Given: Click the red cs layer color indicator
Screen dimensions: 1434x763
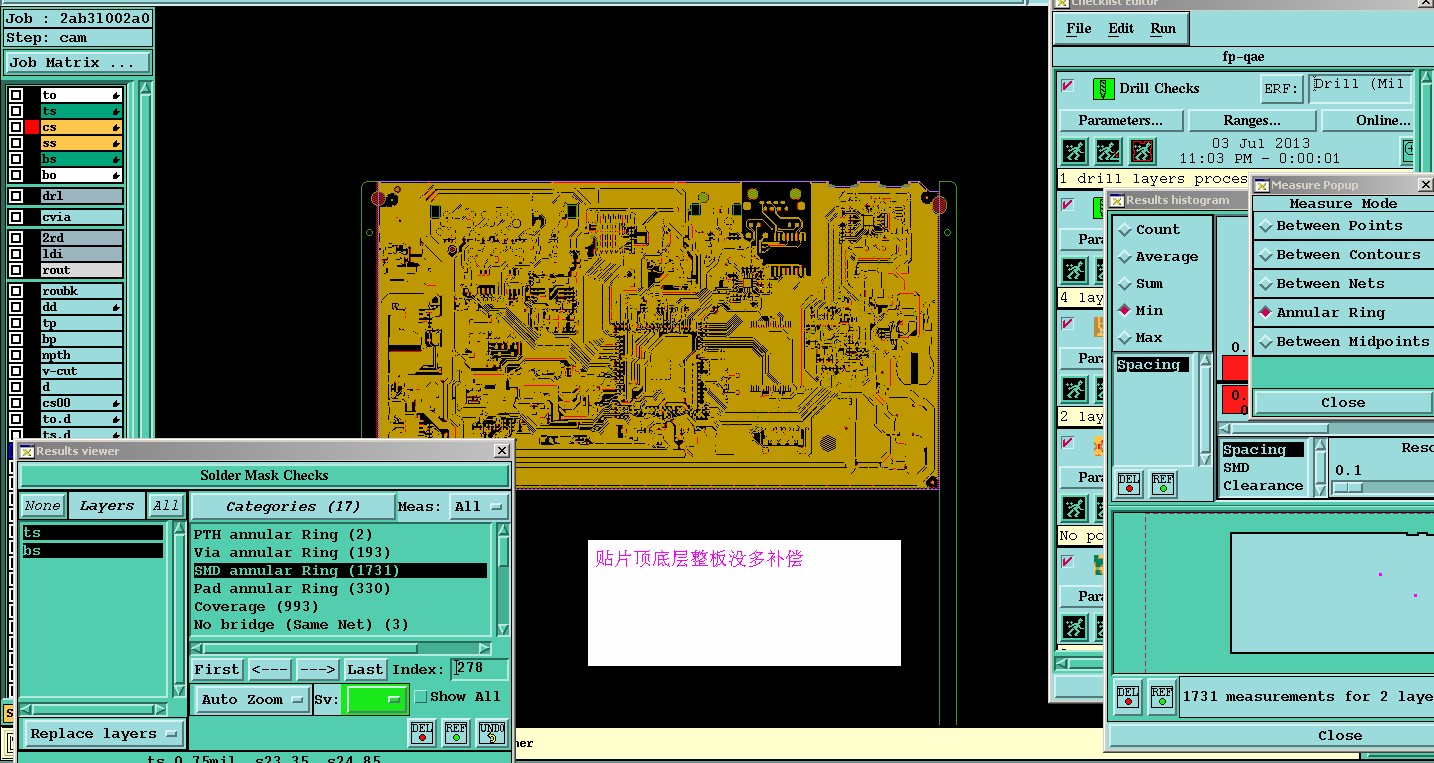Looking at the screenshot, I should click(32, 127).
